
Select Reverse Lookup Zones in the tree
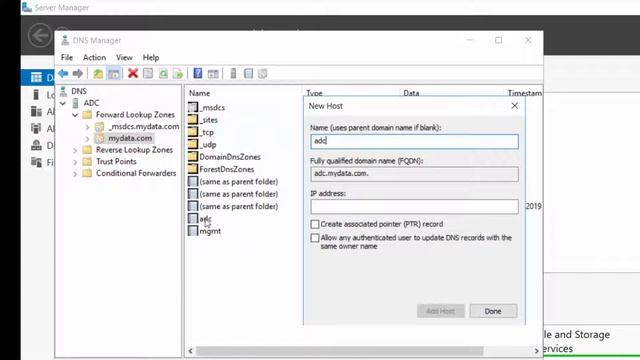point(134,150)
